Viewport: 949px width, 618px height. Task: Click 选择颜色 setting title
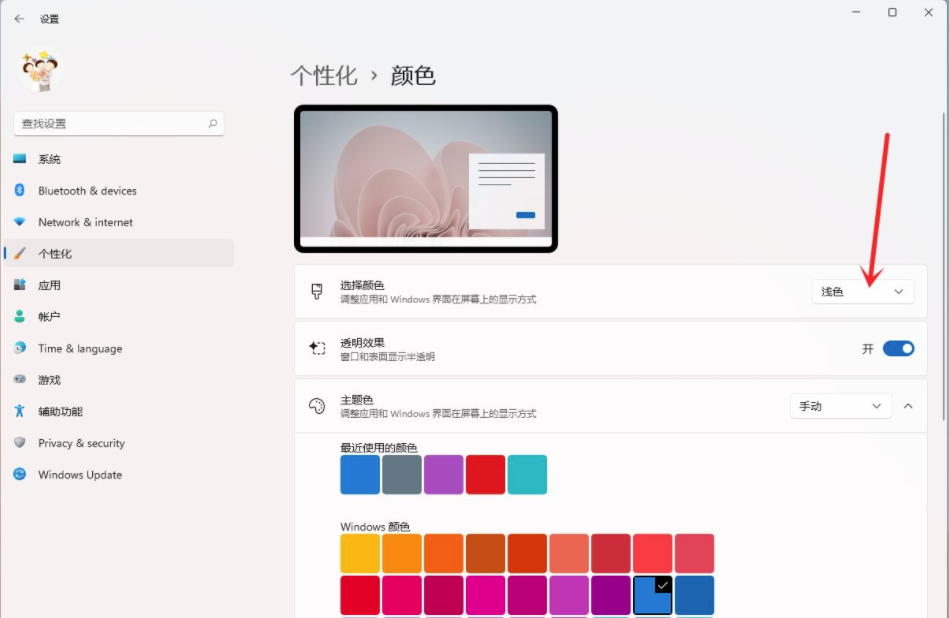(362, 285)
